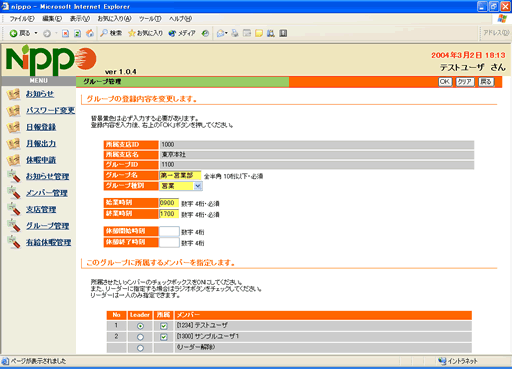Click the Refresh page icon
Viewport: 512px width, 369px height.
pyautogui.click(x=77, y=33)
